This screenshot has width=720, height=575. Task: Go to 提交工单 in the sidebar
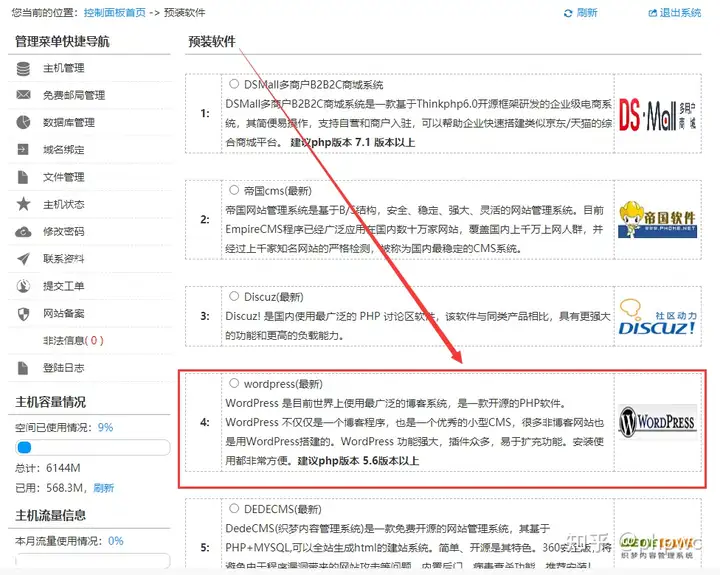64,286
